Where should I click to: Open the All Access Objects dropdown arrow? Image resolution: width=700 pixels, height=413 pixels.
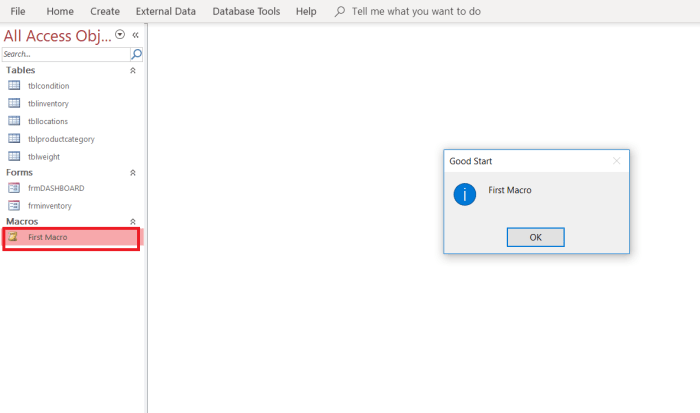[x=120, y=34]
